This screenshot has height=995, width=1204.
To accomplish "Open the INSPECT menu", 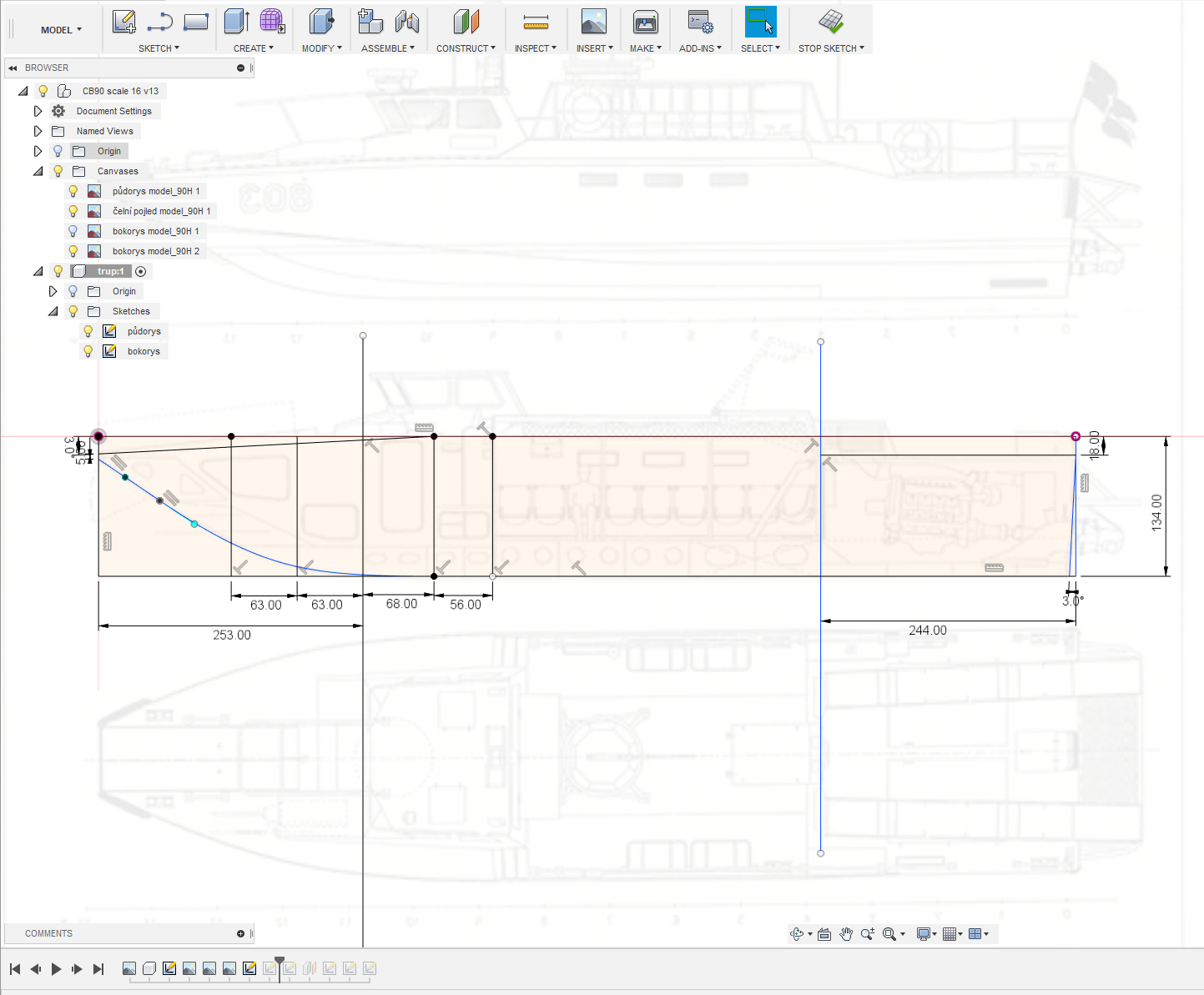I will pos(535,48).
